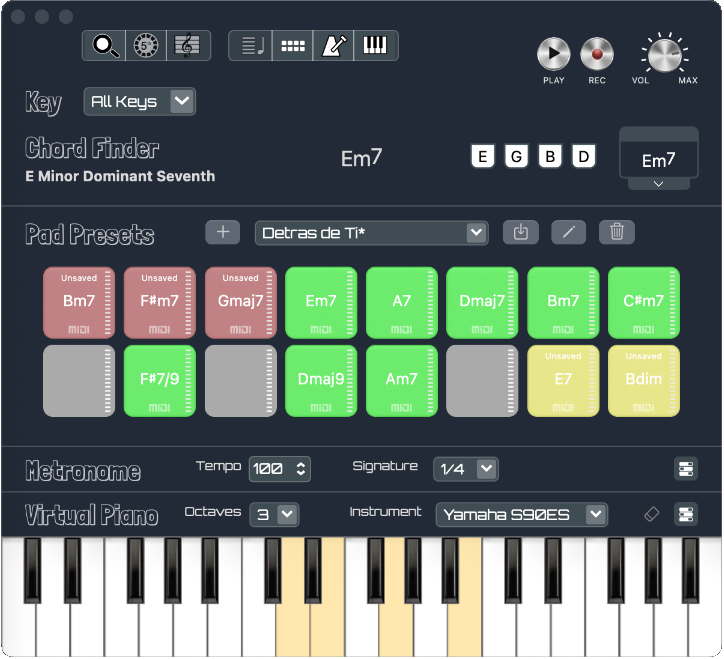
Task: Click the download icon for pad presets
Action: point(520,232)
